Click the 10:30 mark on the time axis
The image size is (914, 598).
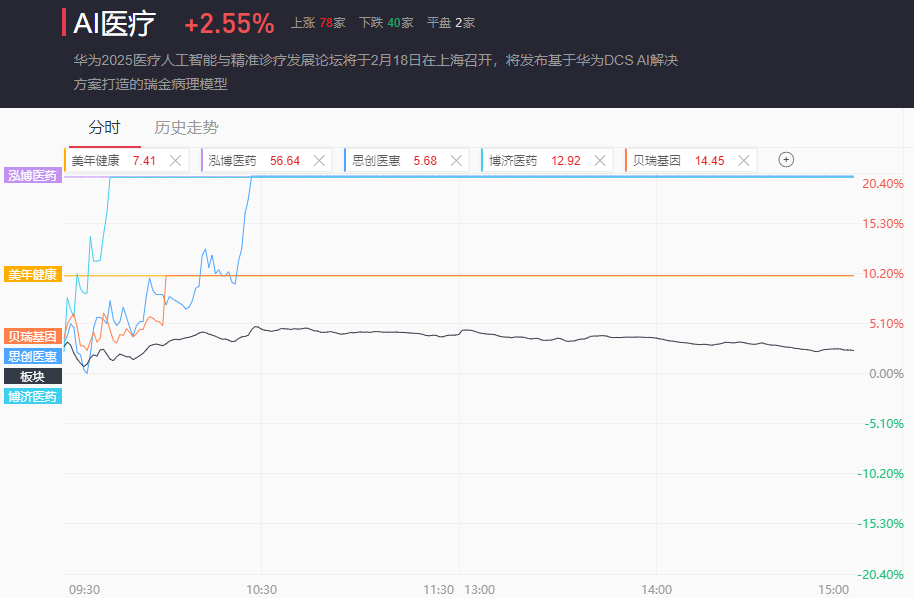click(x=261, y=589)
